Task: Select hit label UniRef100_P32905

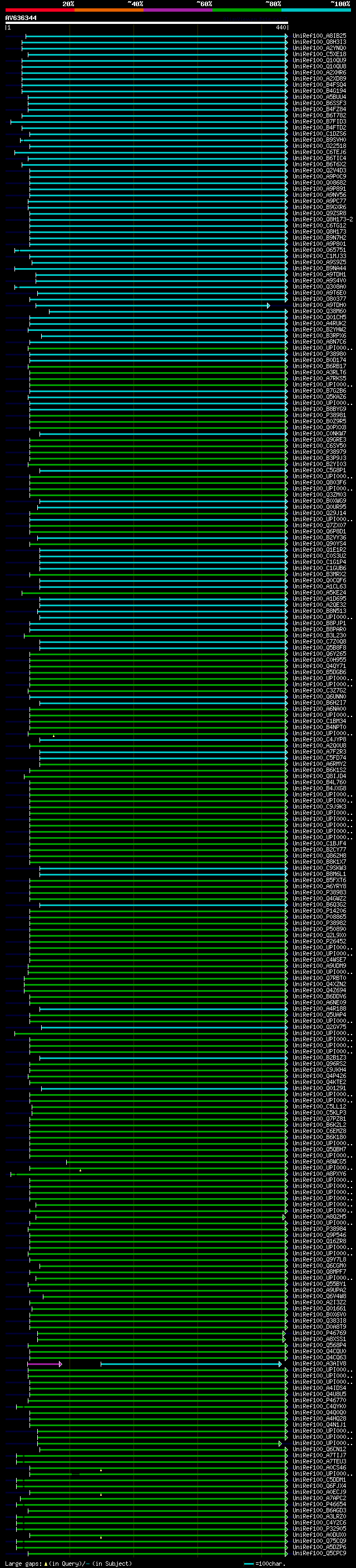Action: [319, 1529]
